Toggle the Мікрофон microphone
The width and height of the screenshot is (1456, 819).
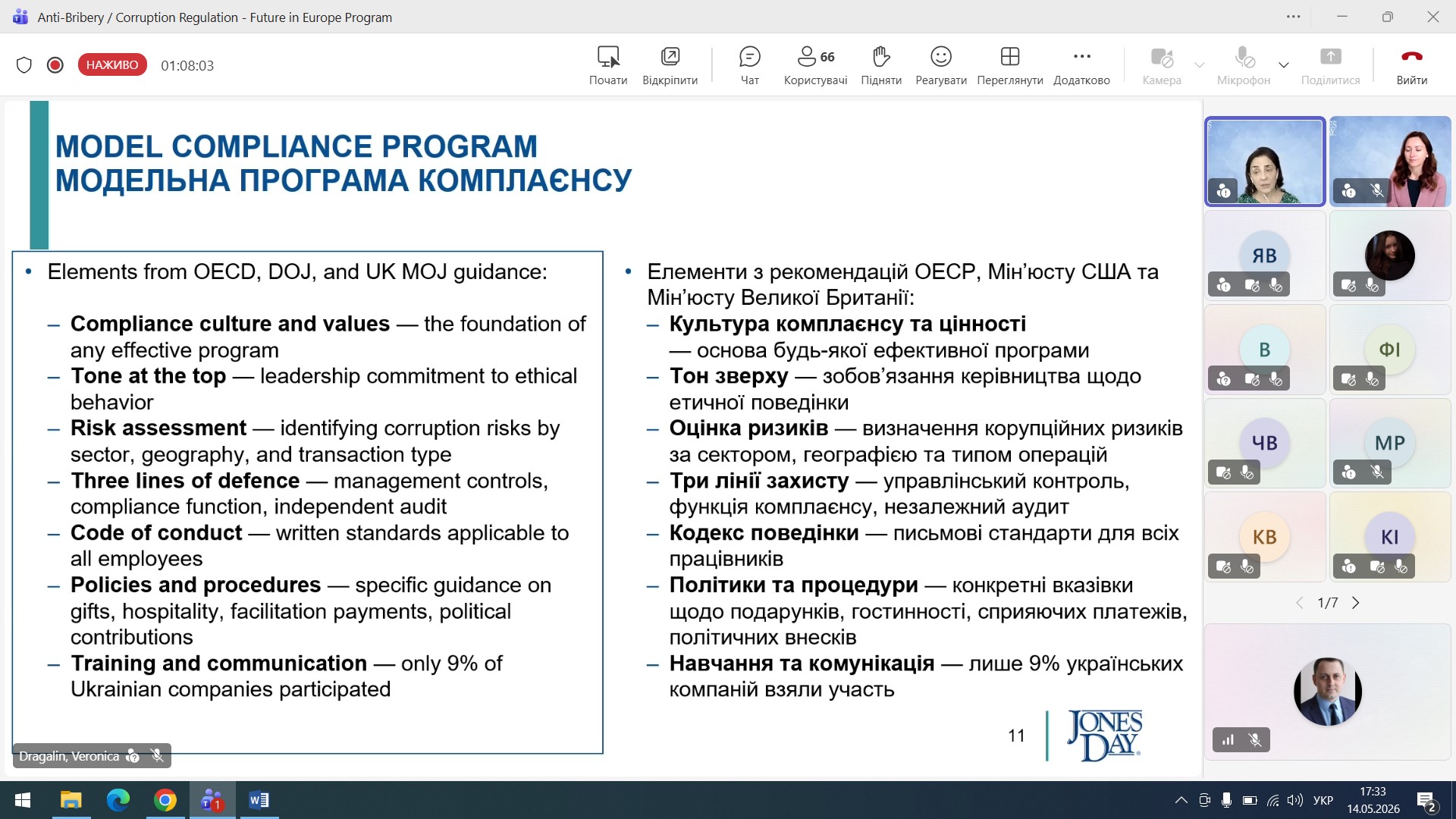pos(1244,65)
